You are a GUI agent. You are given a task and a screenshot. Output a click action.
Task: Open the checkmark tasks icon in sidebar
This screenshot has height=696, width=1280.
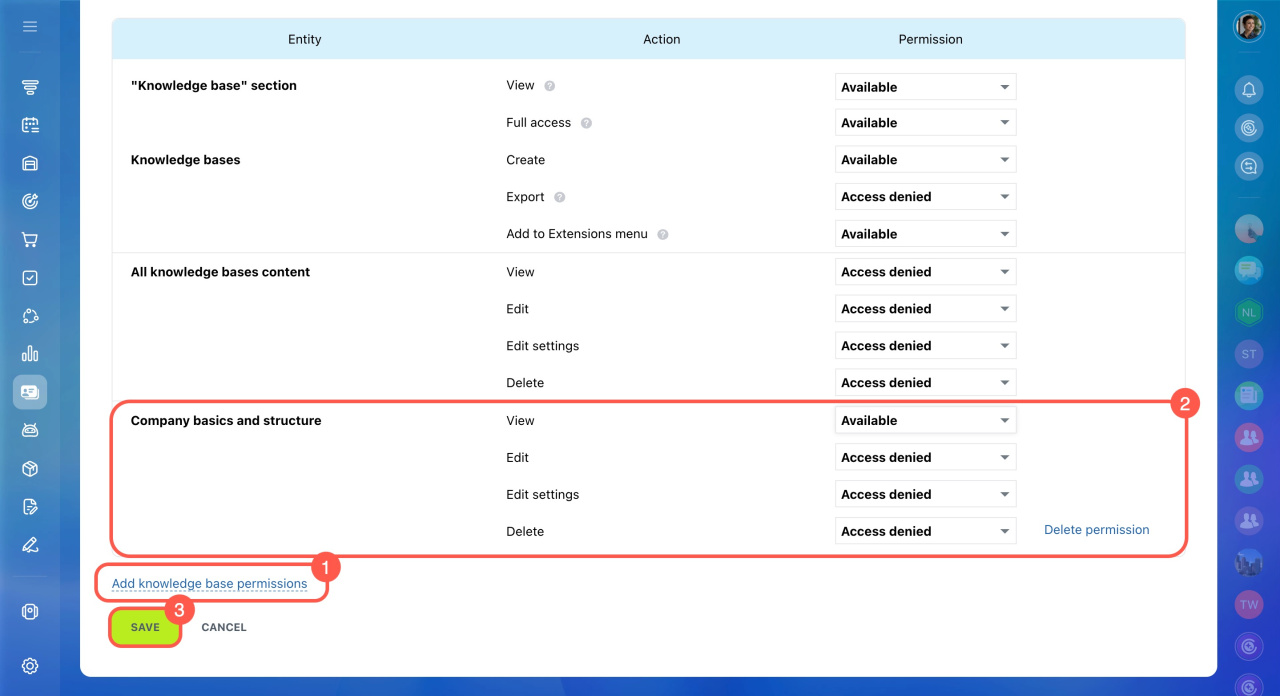pyautogui.click(x=30, y=278)
